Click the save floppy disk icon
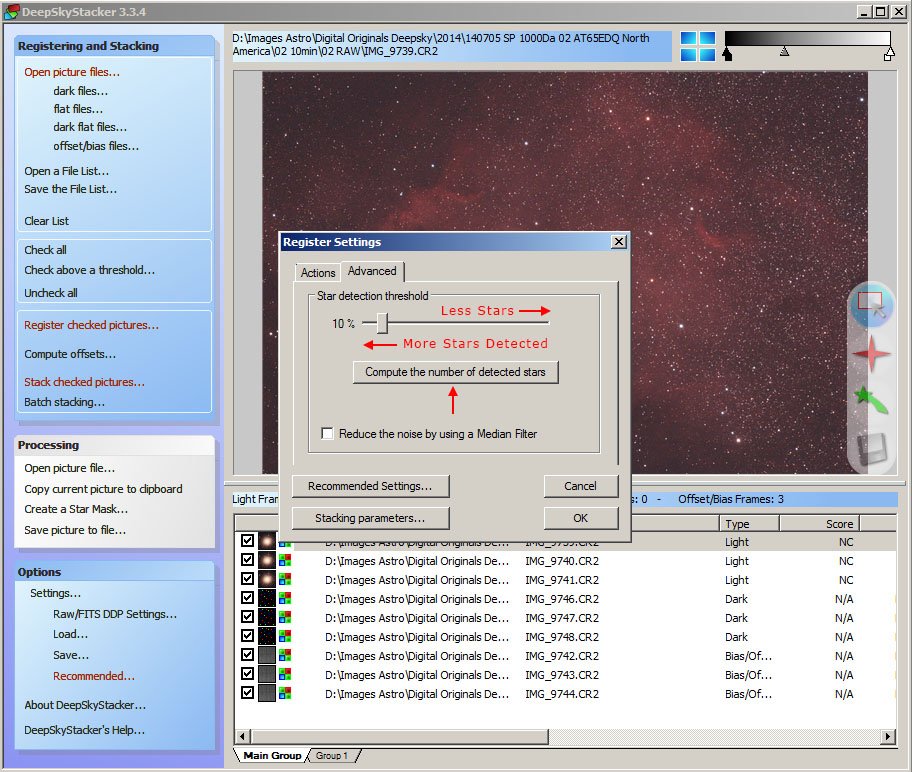 pos(871,449)
